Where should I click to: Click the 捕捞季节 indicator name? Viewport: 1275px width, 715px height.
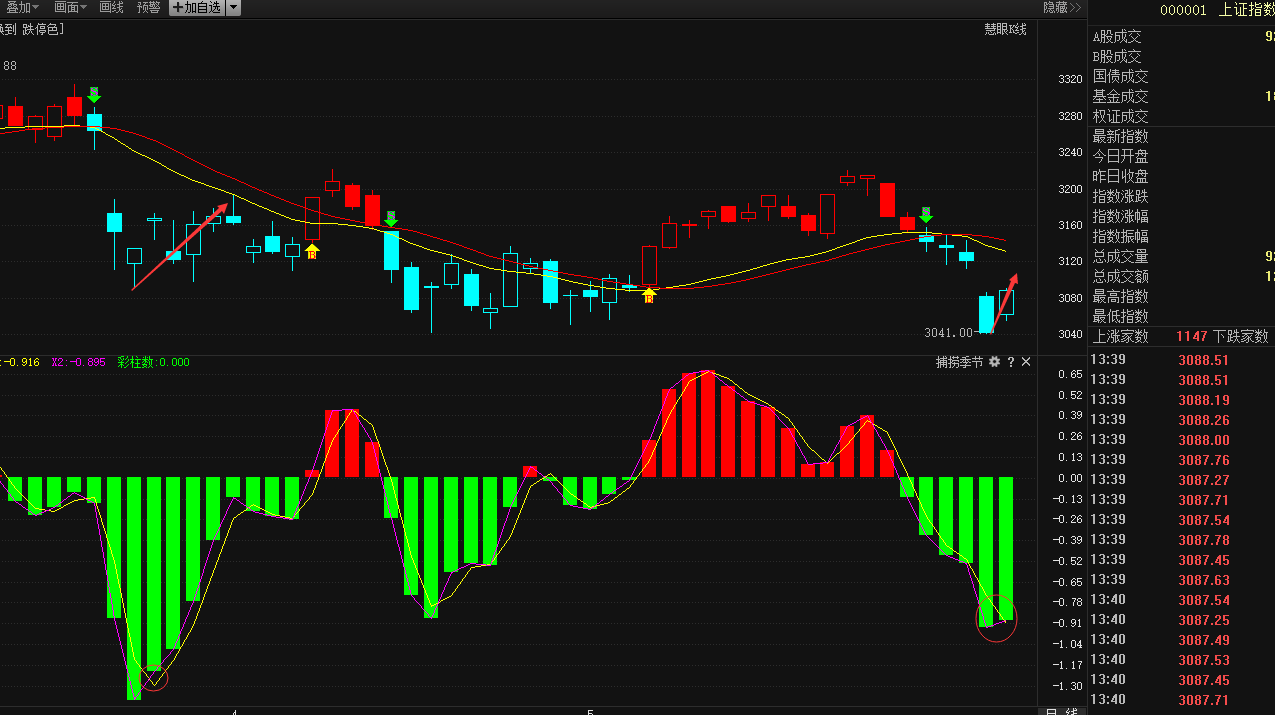[959, 362]
